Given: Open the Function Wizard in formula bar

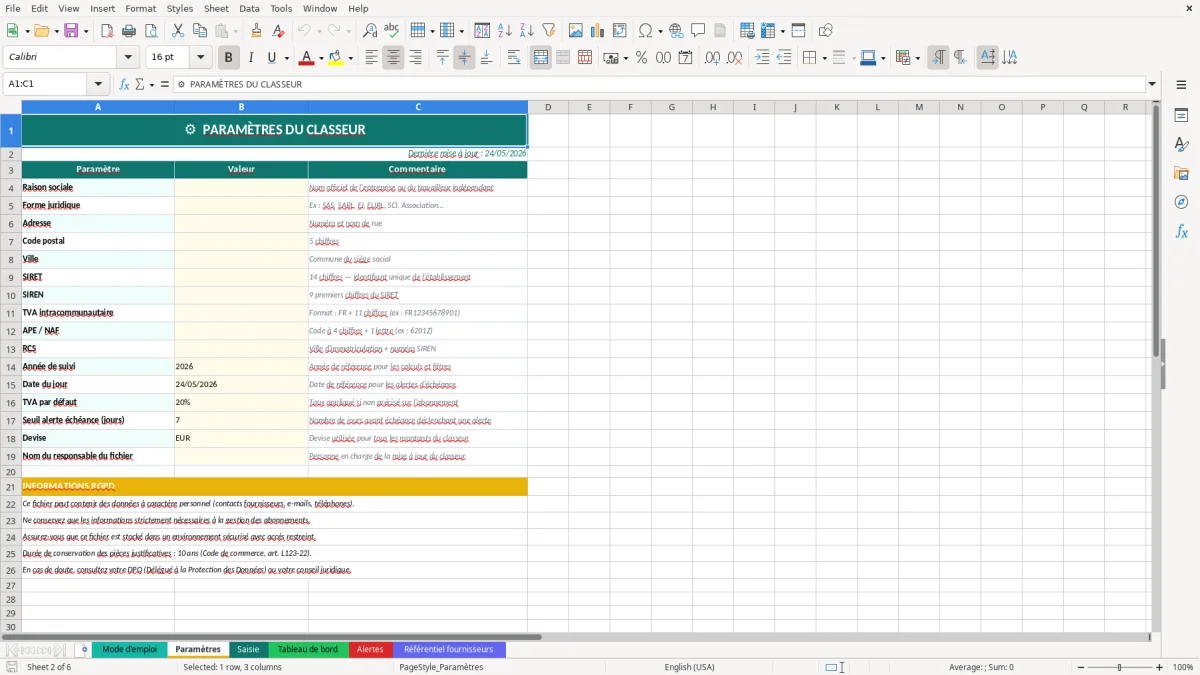Looking at the screenshot, I should (x=124, y=84).
